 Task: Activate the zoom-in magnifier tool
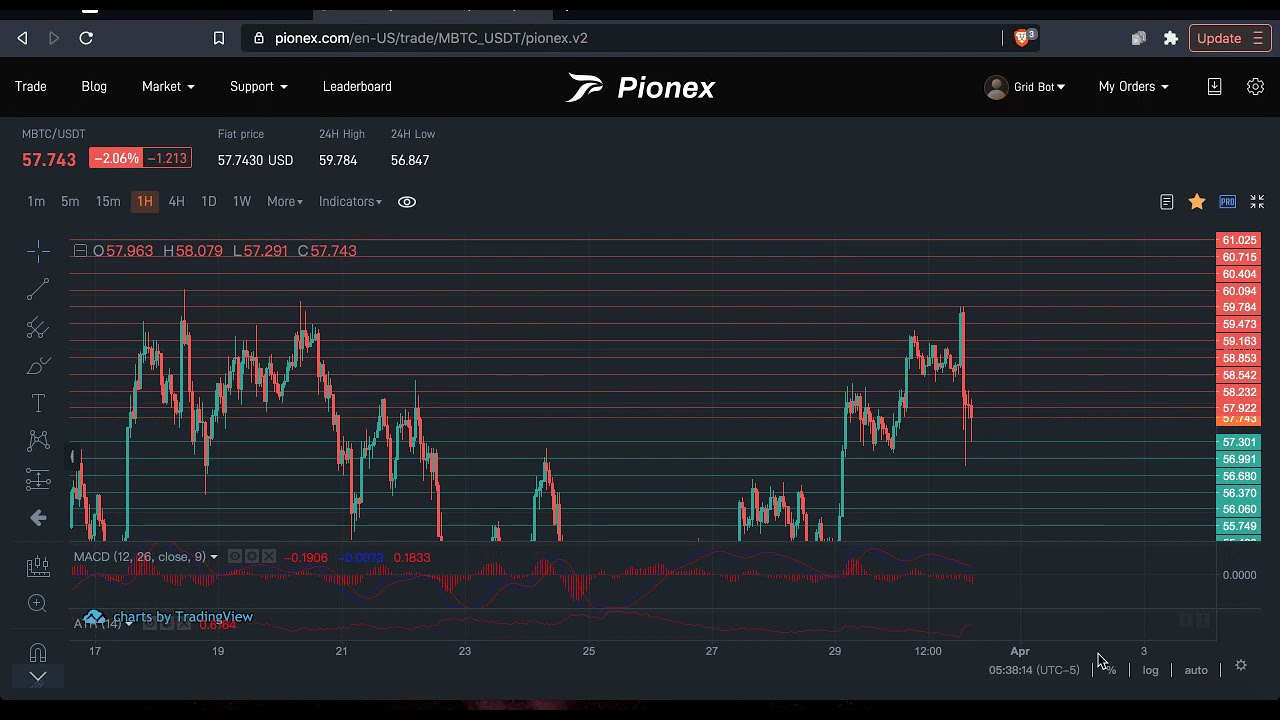pyautogui.click(x=38, y=603)
